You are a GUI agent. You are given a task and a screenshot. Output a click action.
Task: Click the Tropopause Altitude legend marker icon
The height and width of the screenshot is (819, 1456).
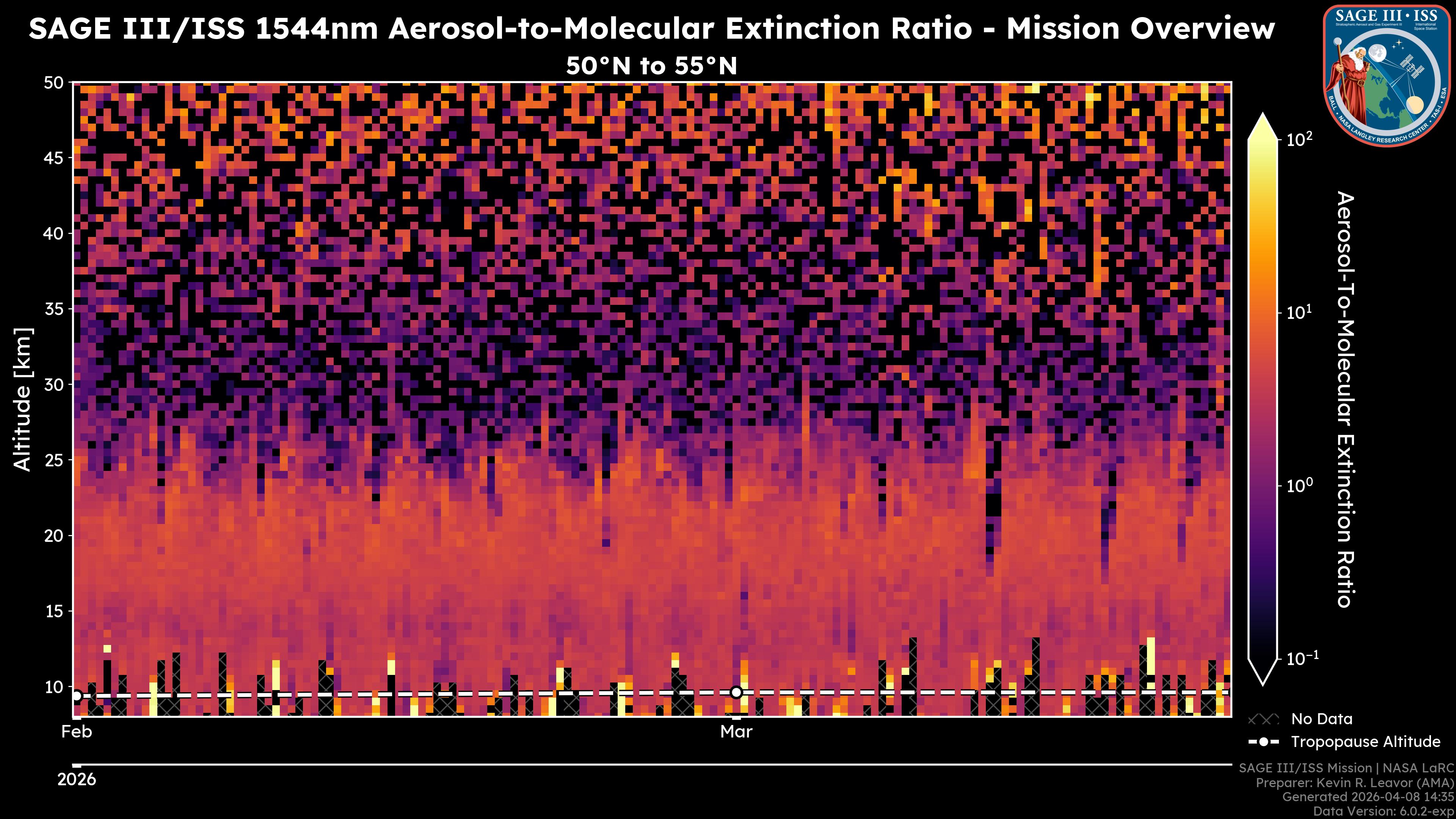click(x=1263, y=742)
